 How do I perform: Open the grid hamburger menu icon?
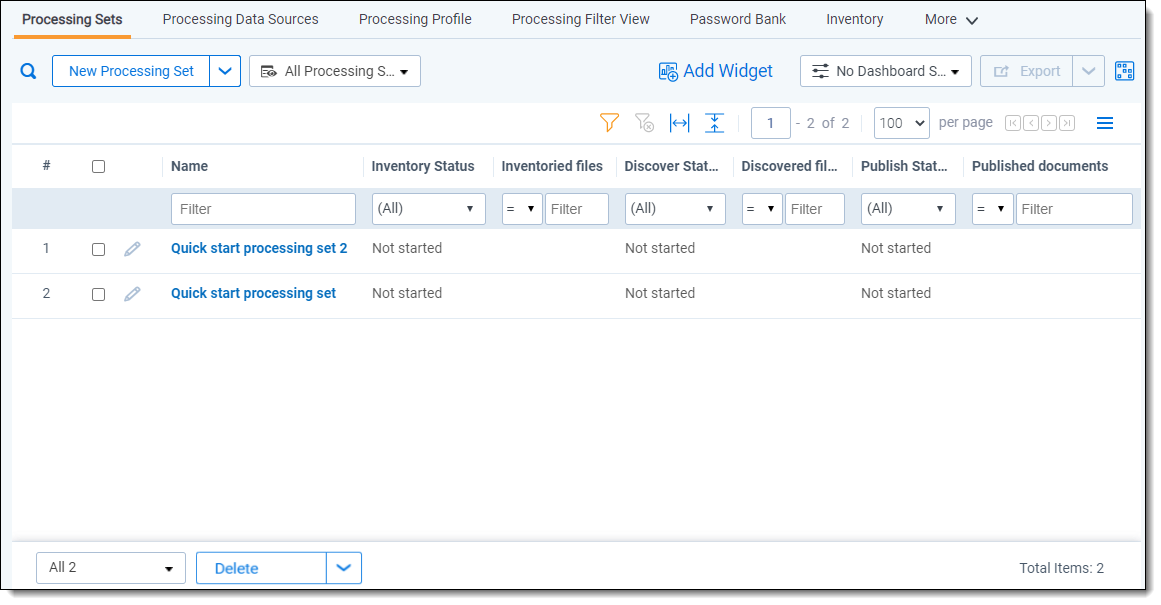[x=1105, y=123]
